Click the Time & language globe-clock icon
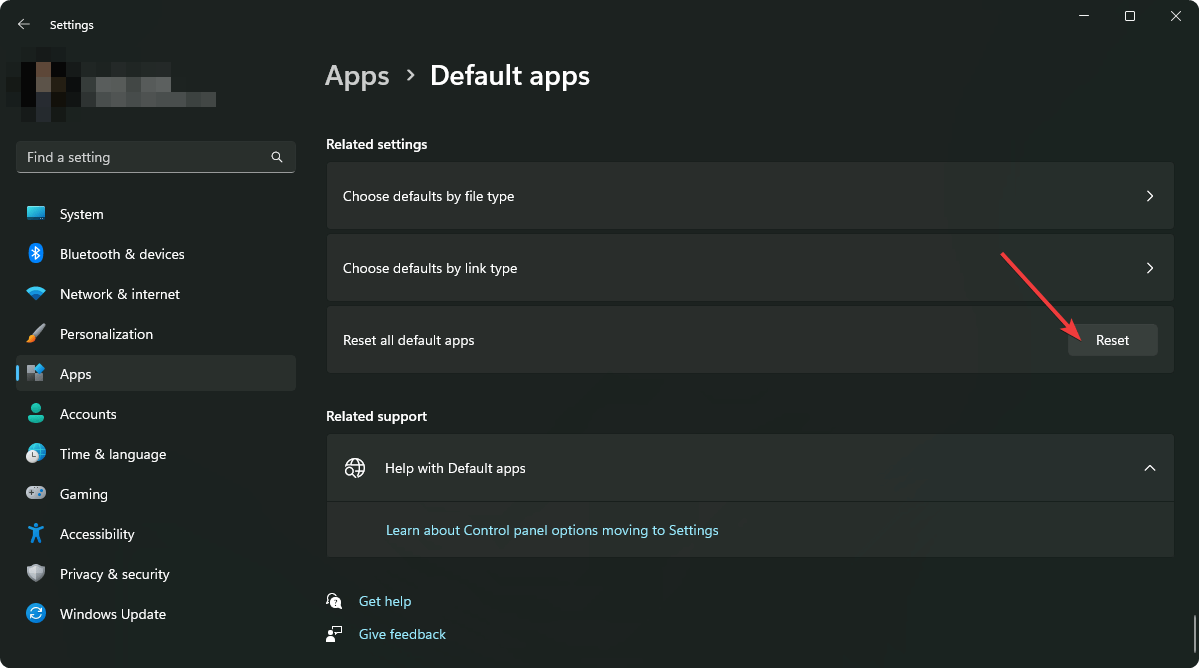 [36, 454]
